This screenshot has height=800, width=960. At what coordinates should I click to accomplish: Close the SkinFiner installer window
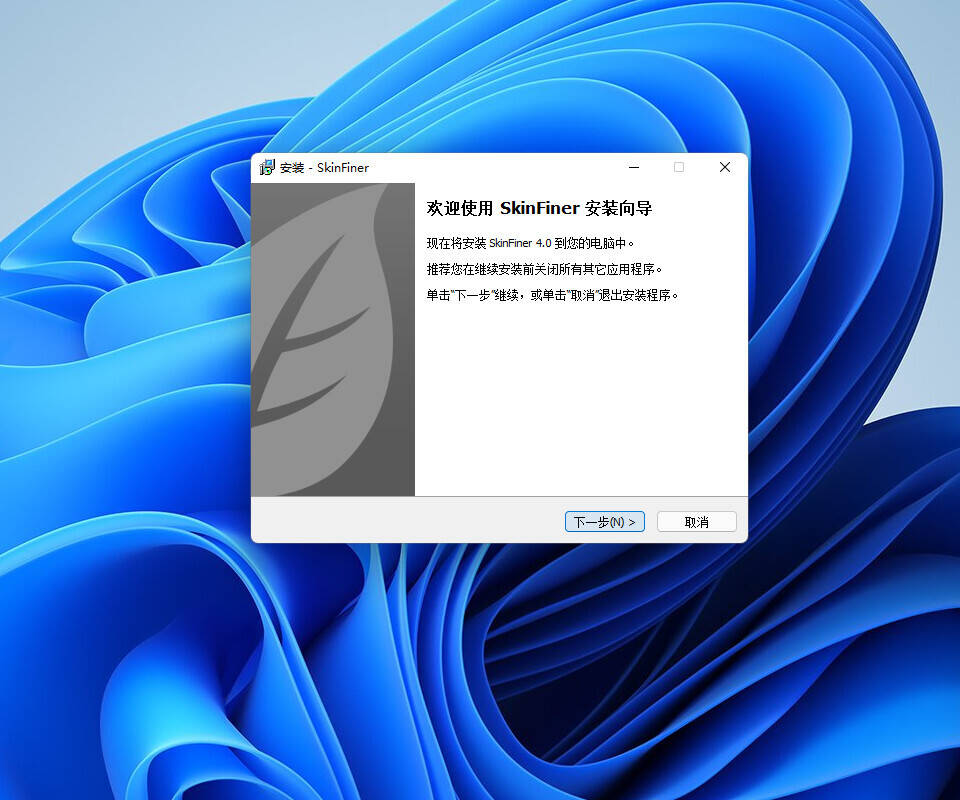tap(725, 167)
